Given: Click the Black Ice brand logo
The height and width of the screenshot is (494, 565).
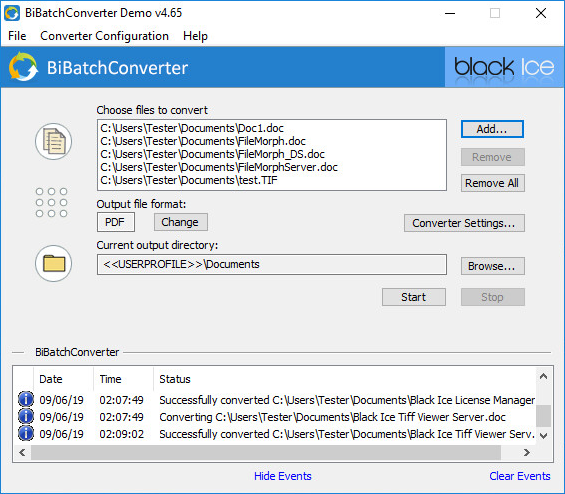Looking at the screenshot, I should 504,67.
